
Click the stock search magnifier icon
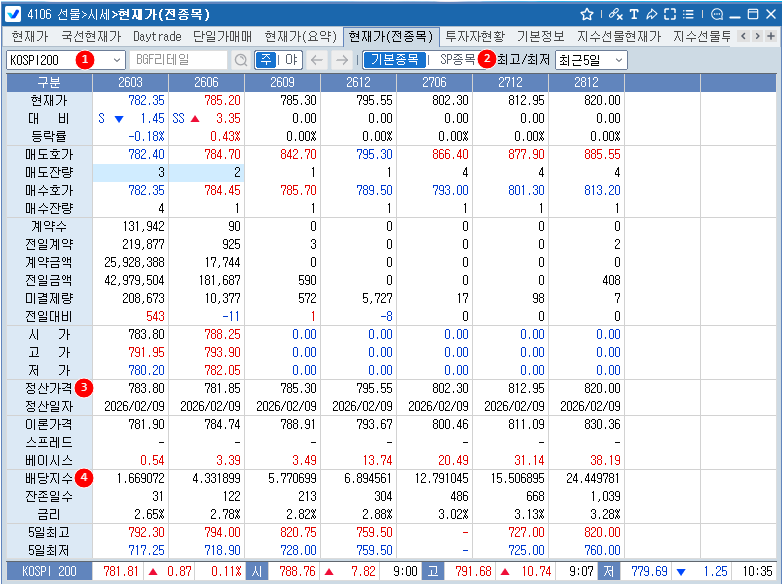coord(240,60)
